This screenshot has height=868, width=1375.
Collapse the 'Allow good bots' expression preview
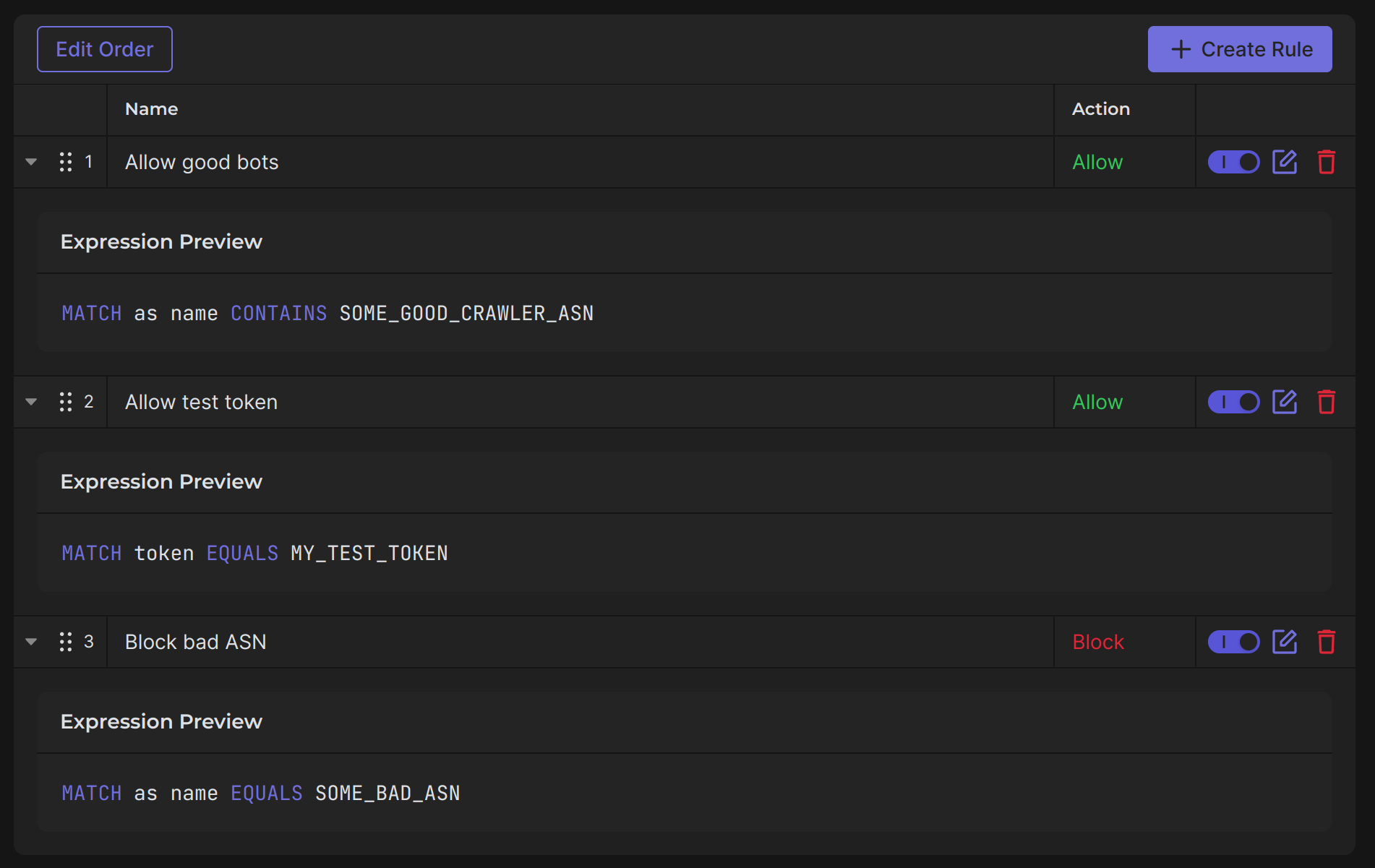[x=31, y=162]
